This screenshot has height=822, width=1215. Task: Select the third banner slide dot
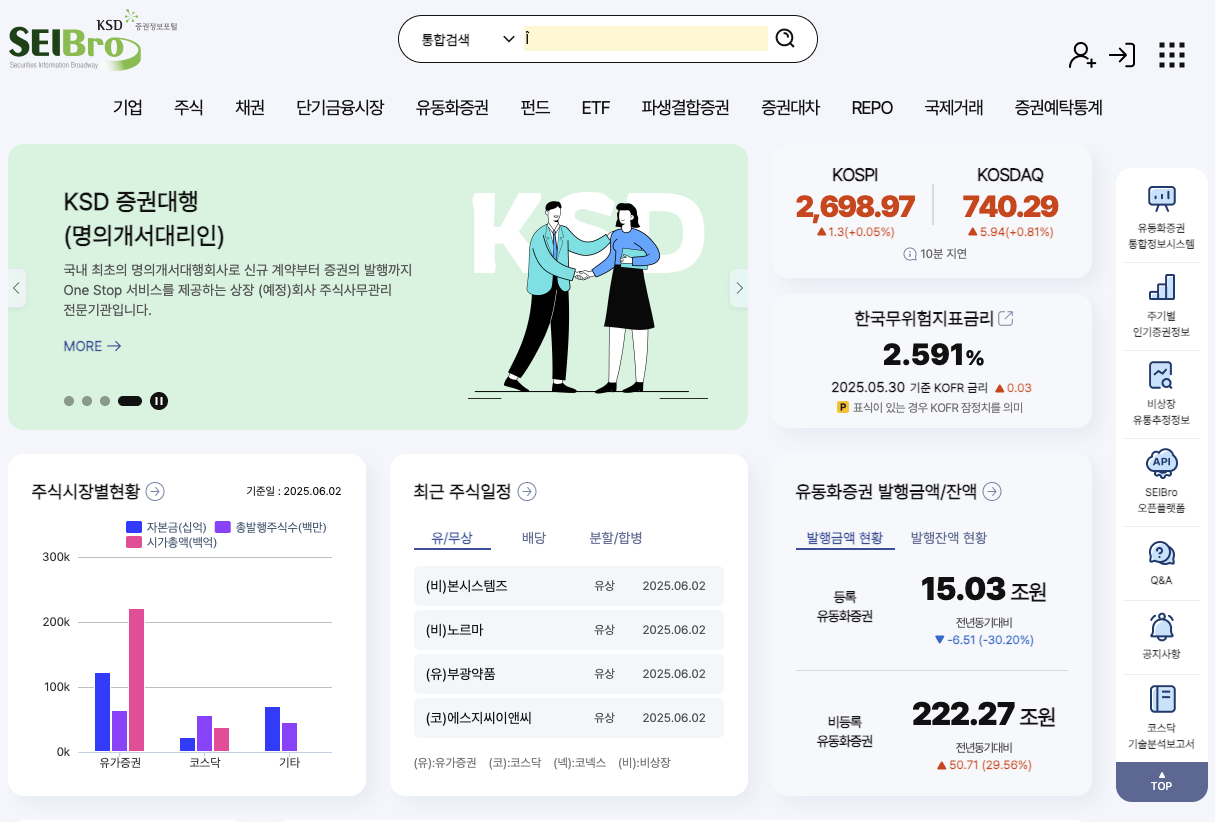click(105, 401)
